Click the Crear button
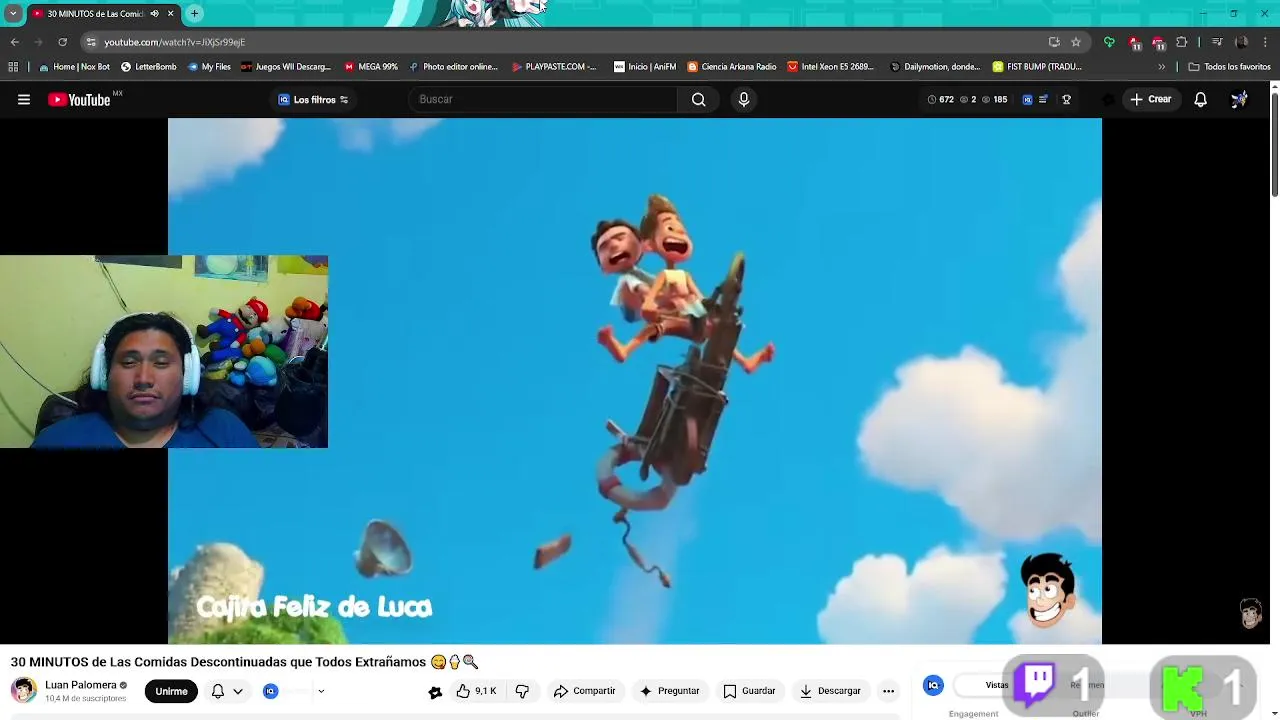1280x720 pixels. click(1151, 99)
